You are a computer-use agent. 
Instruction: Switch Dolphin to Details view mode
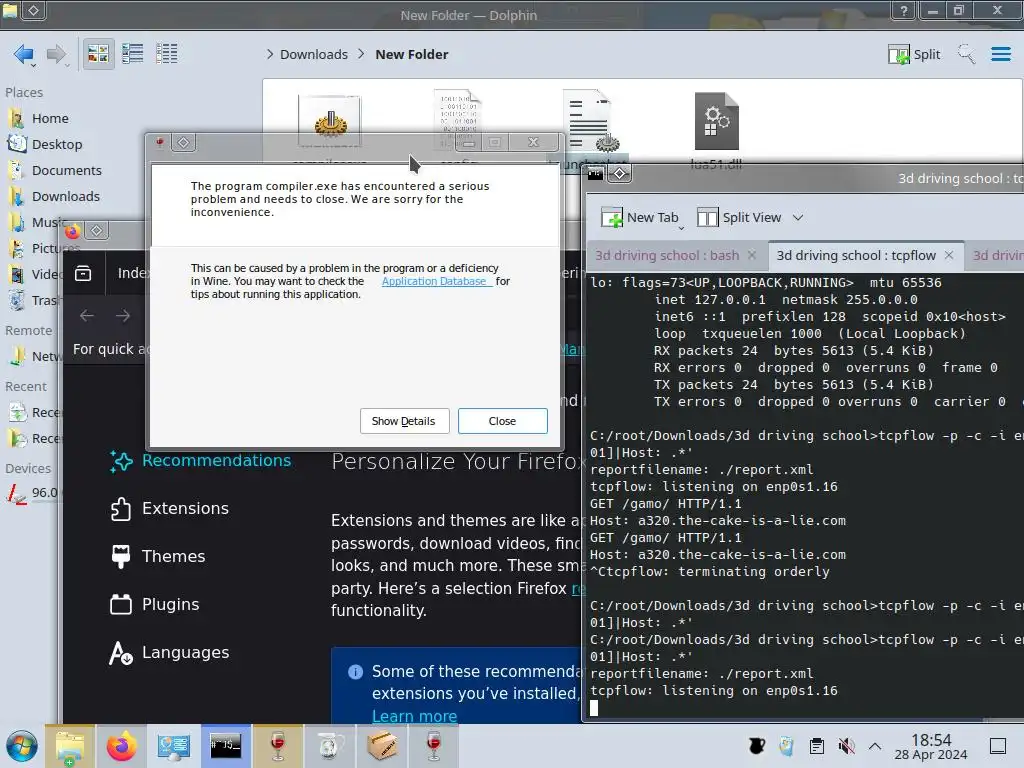point(167,54)
